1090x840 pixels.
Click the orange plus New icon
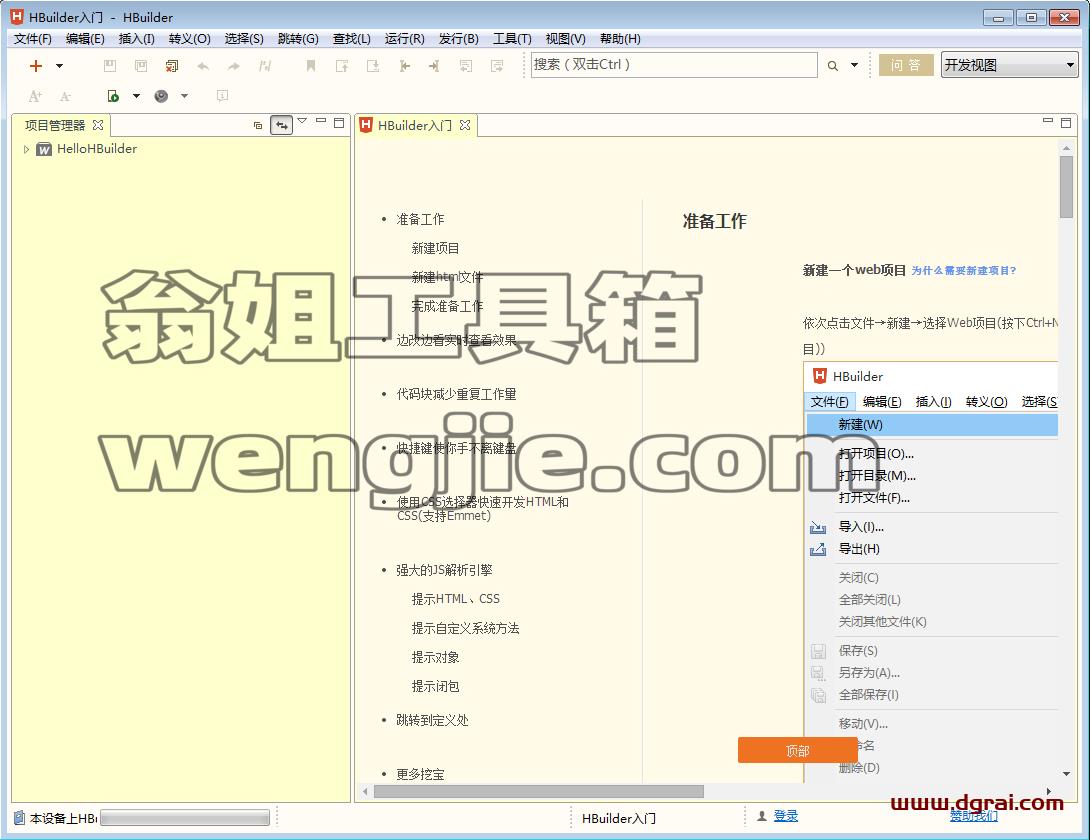pyautogui.click(x=35, y=65)
